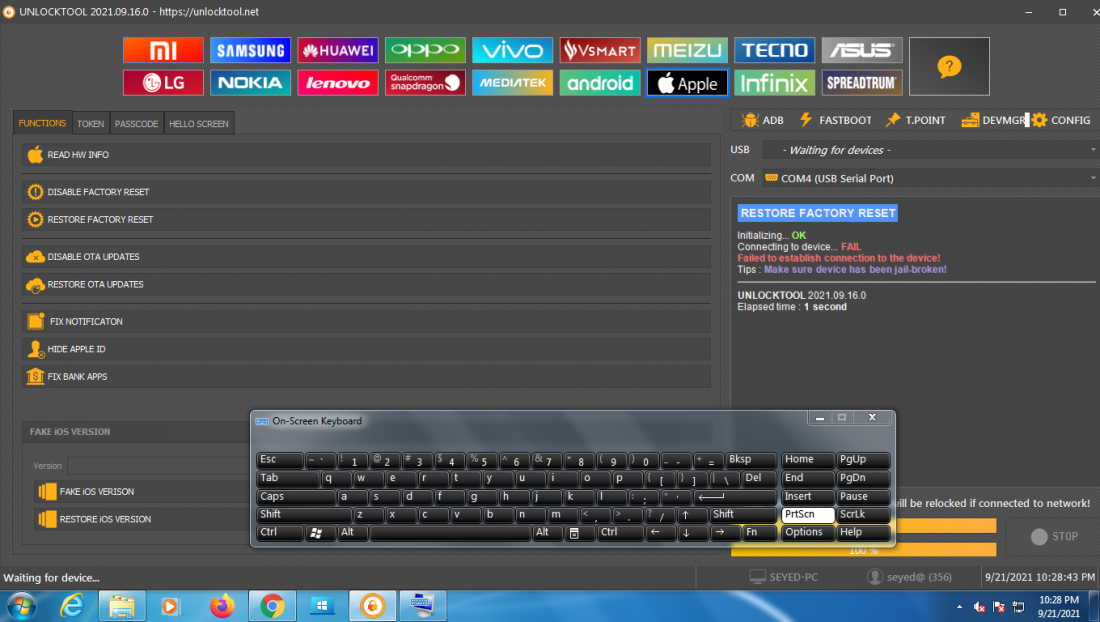
Task: Click RESTORE FACTORY RESET function button
Action: [x=366, y=219]
